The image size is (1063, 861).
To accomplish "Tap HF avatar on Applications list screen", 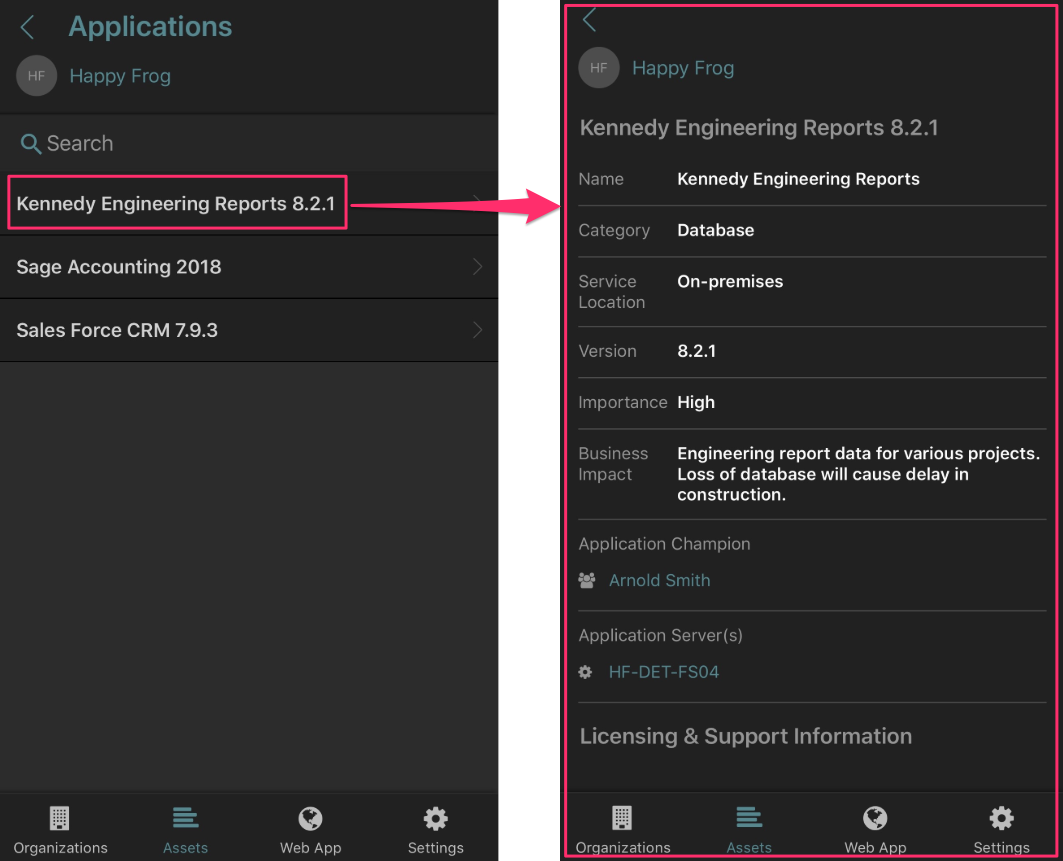I will 37,76.
